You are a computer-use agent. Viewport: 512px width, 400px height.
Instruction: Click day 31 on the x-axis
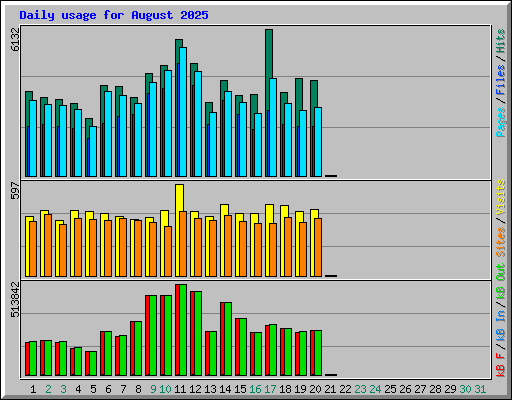click(x=480, y=389)
